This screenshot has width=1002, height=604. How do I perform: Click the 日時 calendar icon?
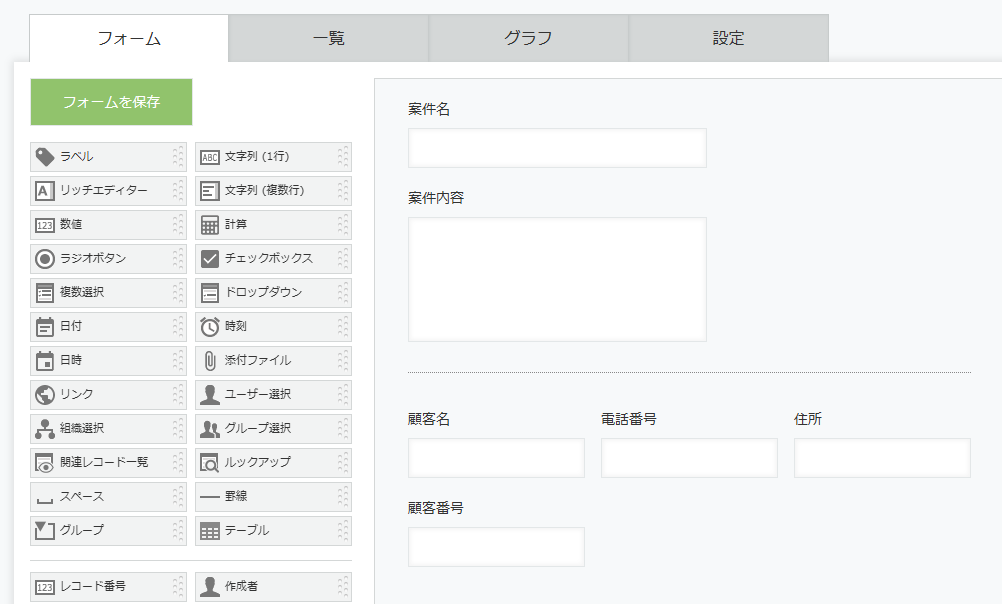pyautogui.click(x=45, y=360)
